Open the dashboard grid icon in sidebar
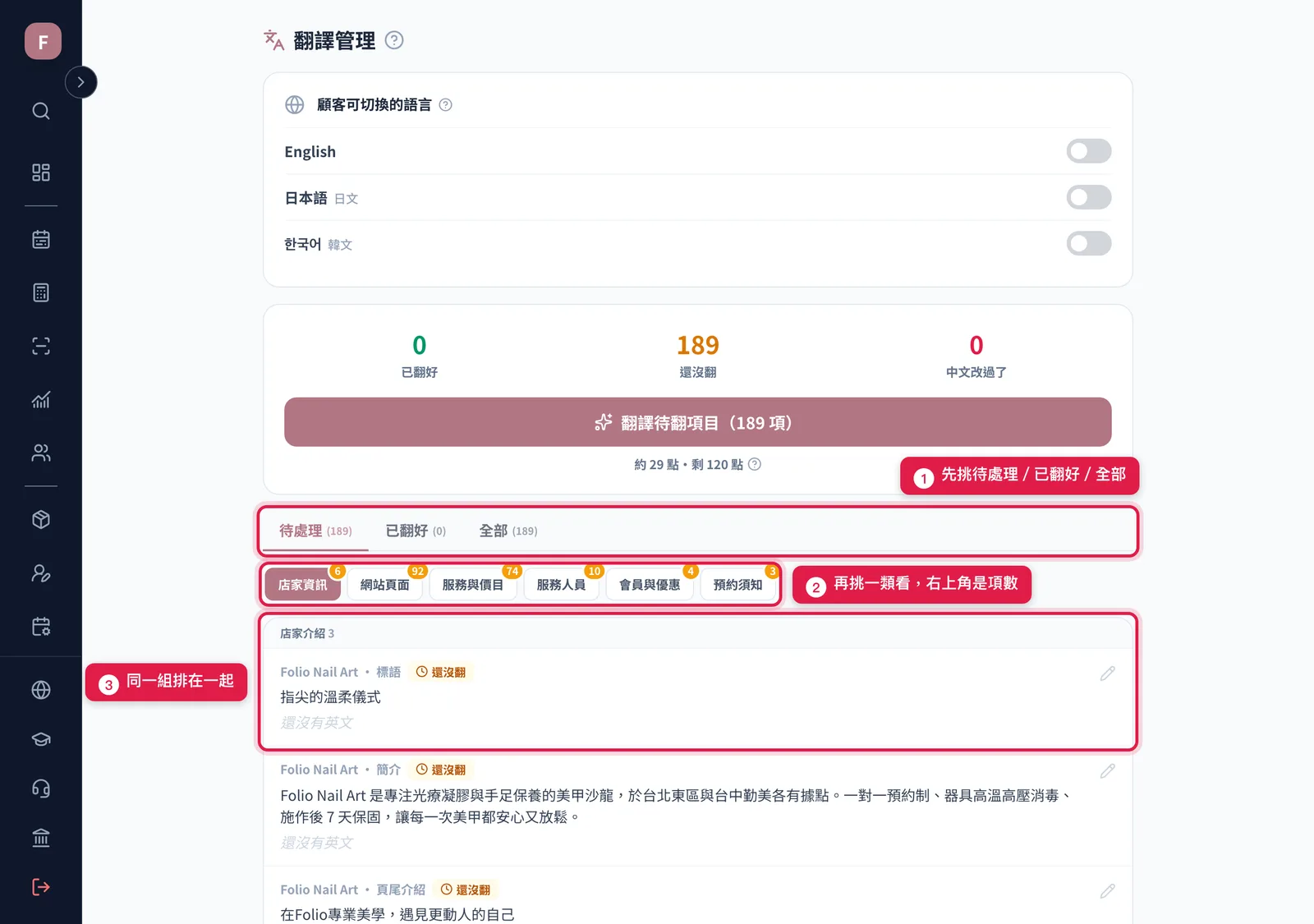Screen dimensions: 1314x924 tap(41, 172)
